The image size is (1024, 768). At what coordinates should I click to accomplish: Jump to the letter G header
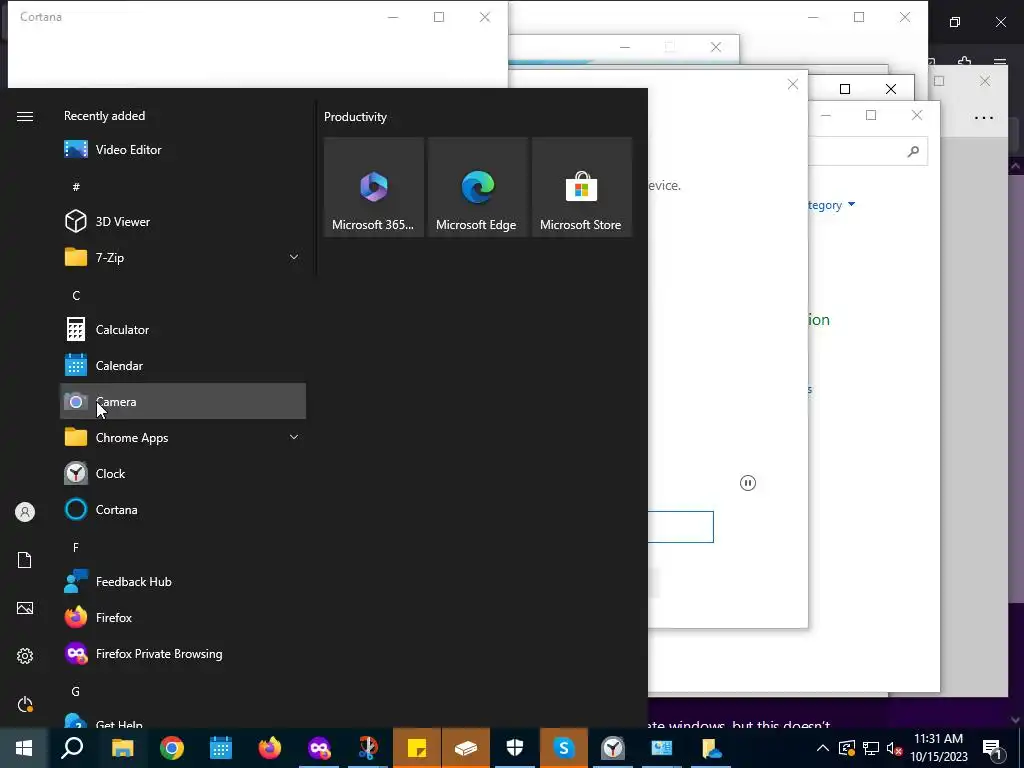coord(76,692)
